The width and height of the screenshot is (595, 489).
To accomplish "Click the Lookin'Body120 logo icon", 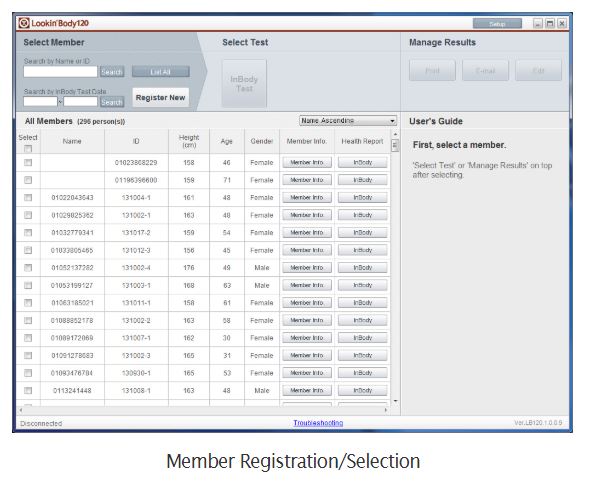I will coord(24,23).
